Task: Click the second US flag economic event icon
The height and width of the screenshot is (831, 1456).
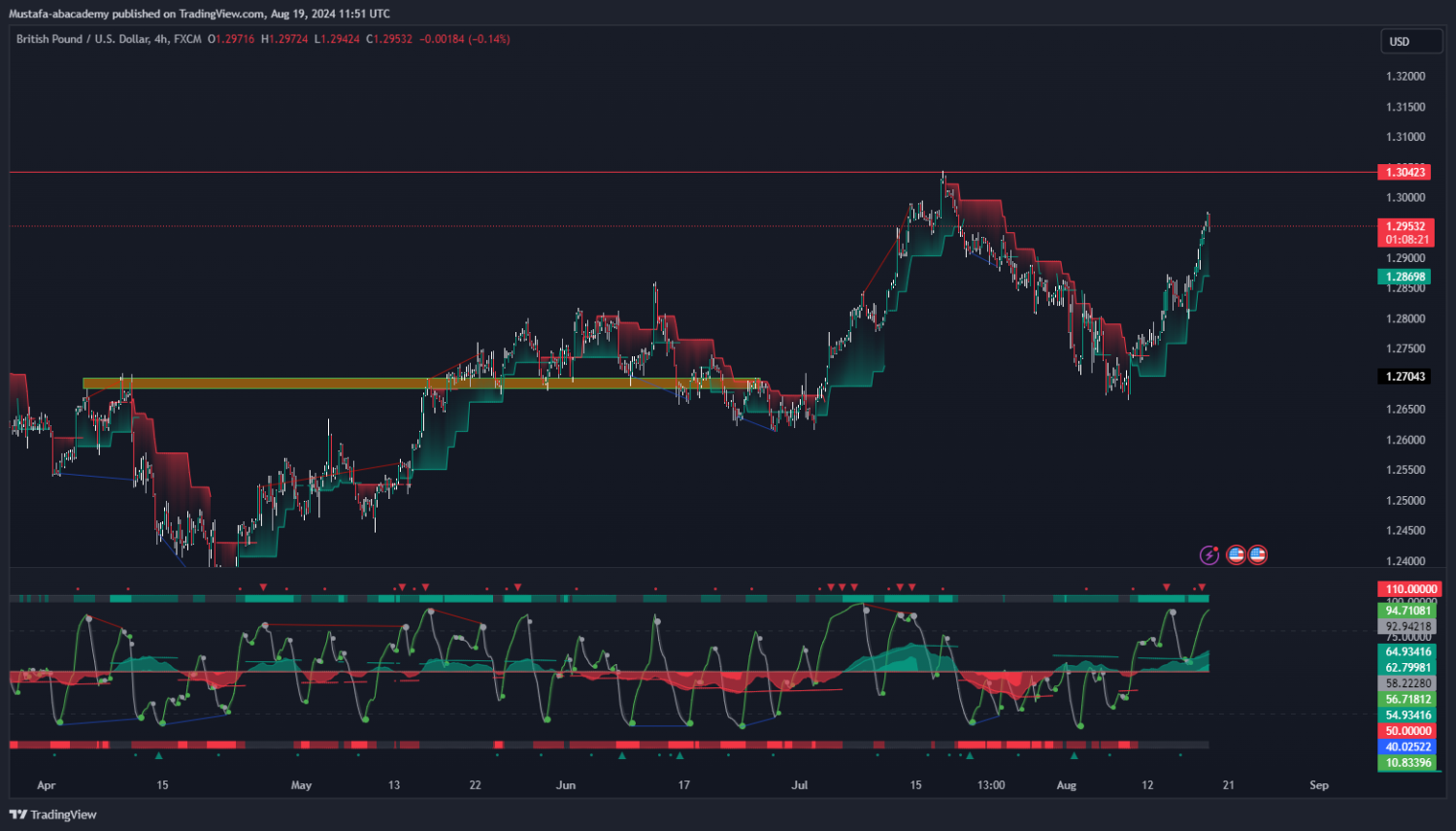Action: (1257, 555)
